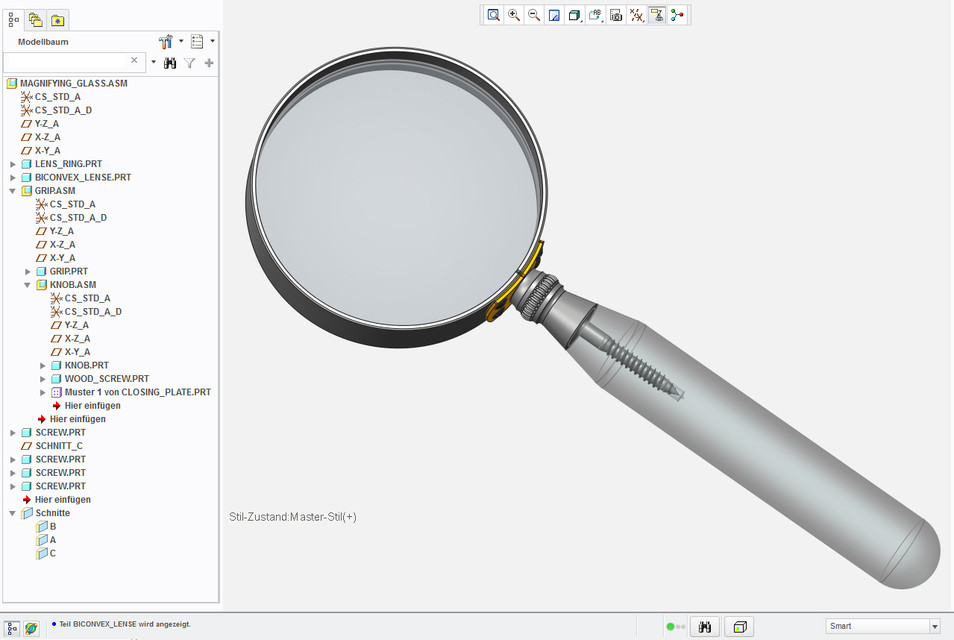Image resolution: width=954 pixels, height=640 pixels.
Task: Toggle annotation display icon in view toolbar
Action: pyautogui.click(x=657, y=15)
